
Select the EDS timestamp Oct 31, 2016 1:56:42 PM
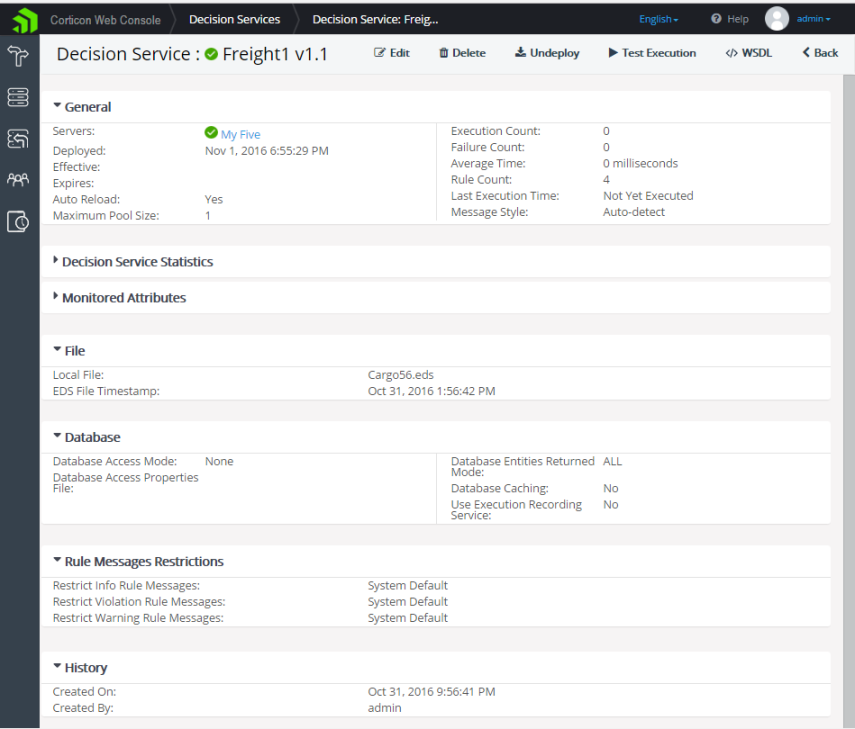pos(431,391)
